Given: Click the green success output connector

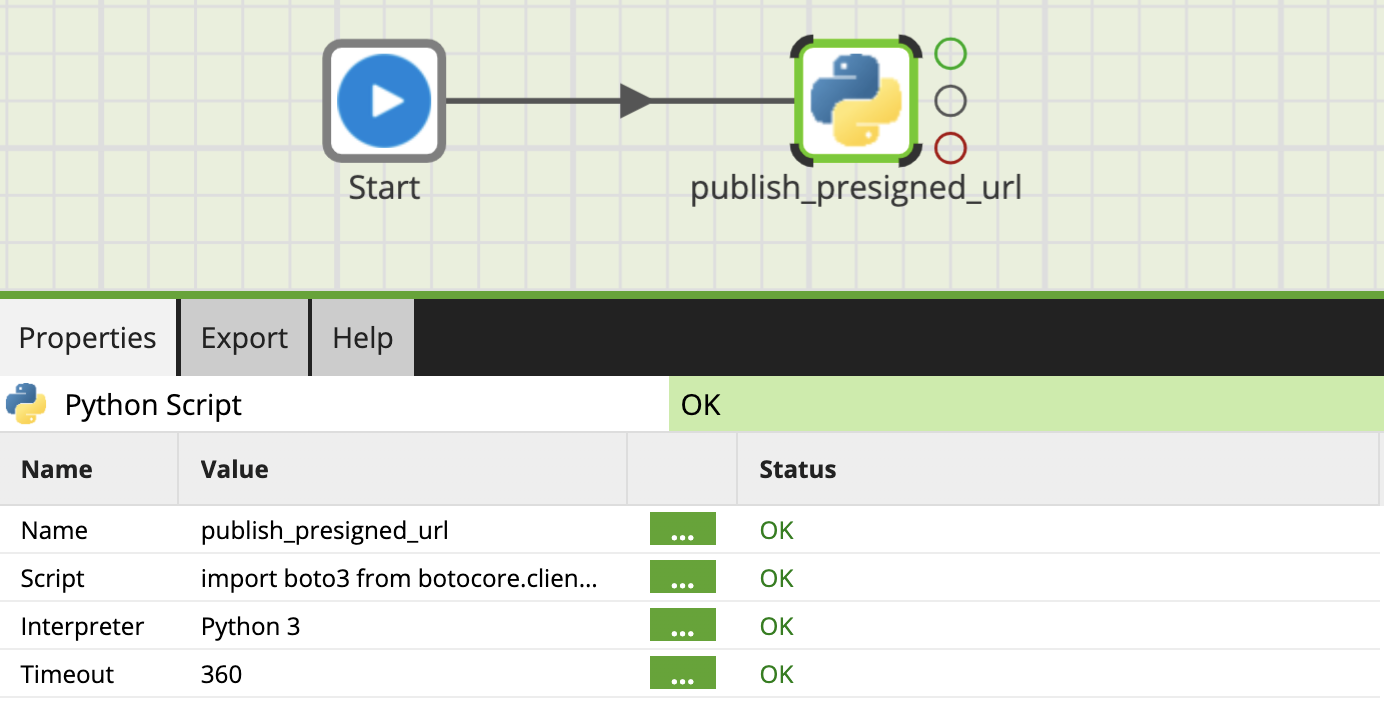Looking at the screenshot, I should [950, 53].
